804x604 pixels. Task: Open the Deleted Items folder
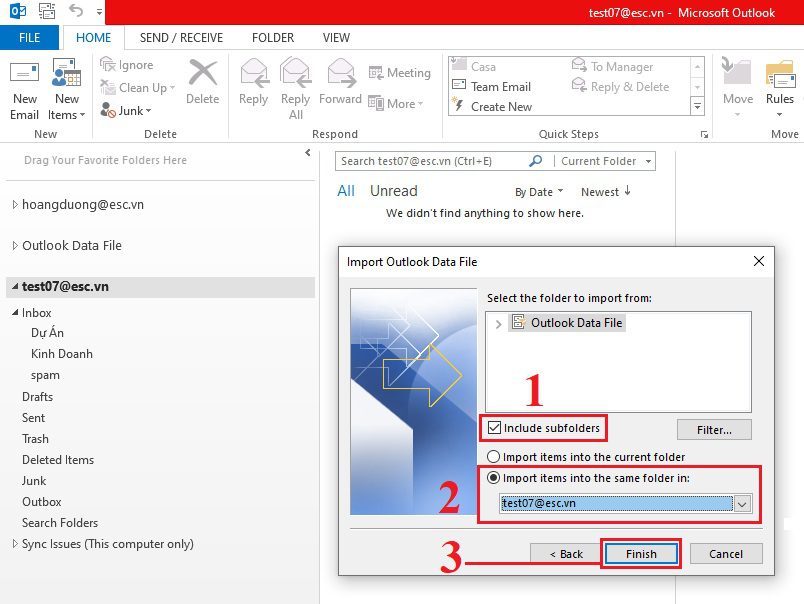(58, 460)
